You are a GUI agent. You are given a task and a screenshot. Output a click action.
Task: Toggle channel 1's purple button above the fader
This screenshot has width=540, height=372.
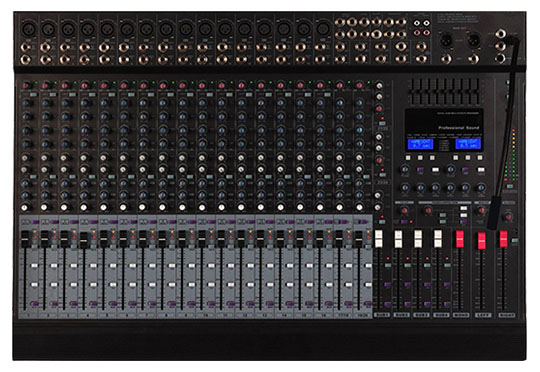click(35, 222)
